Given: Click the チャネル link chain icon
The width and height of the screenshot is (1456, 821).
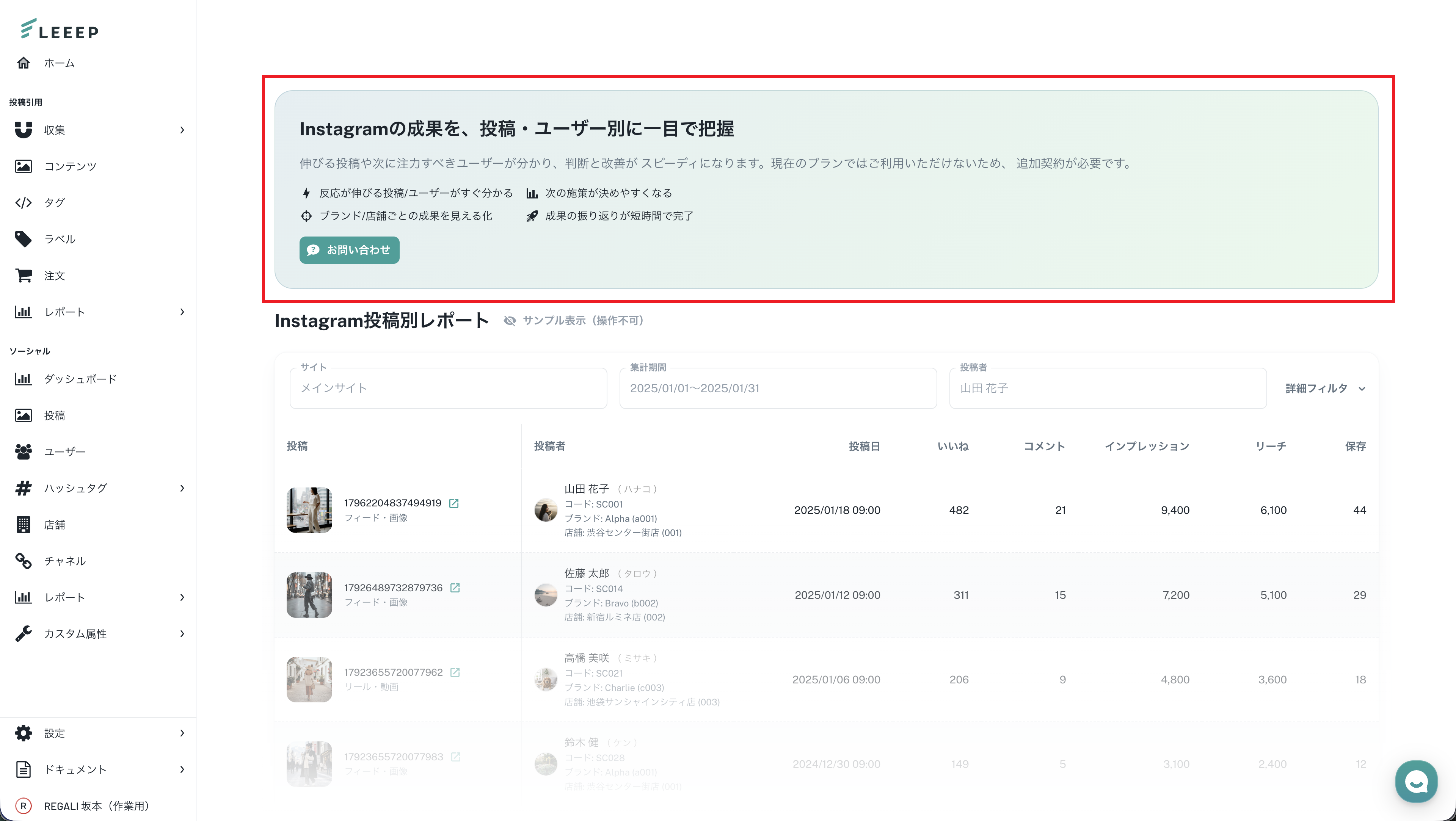Looking at the screenshot, I should click(23, 561).
